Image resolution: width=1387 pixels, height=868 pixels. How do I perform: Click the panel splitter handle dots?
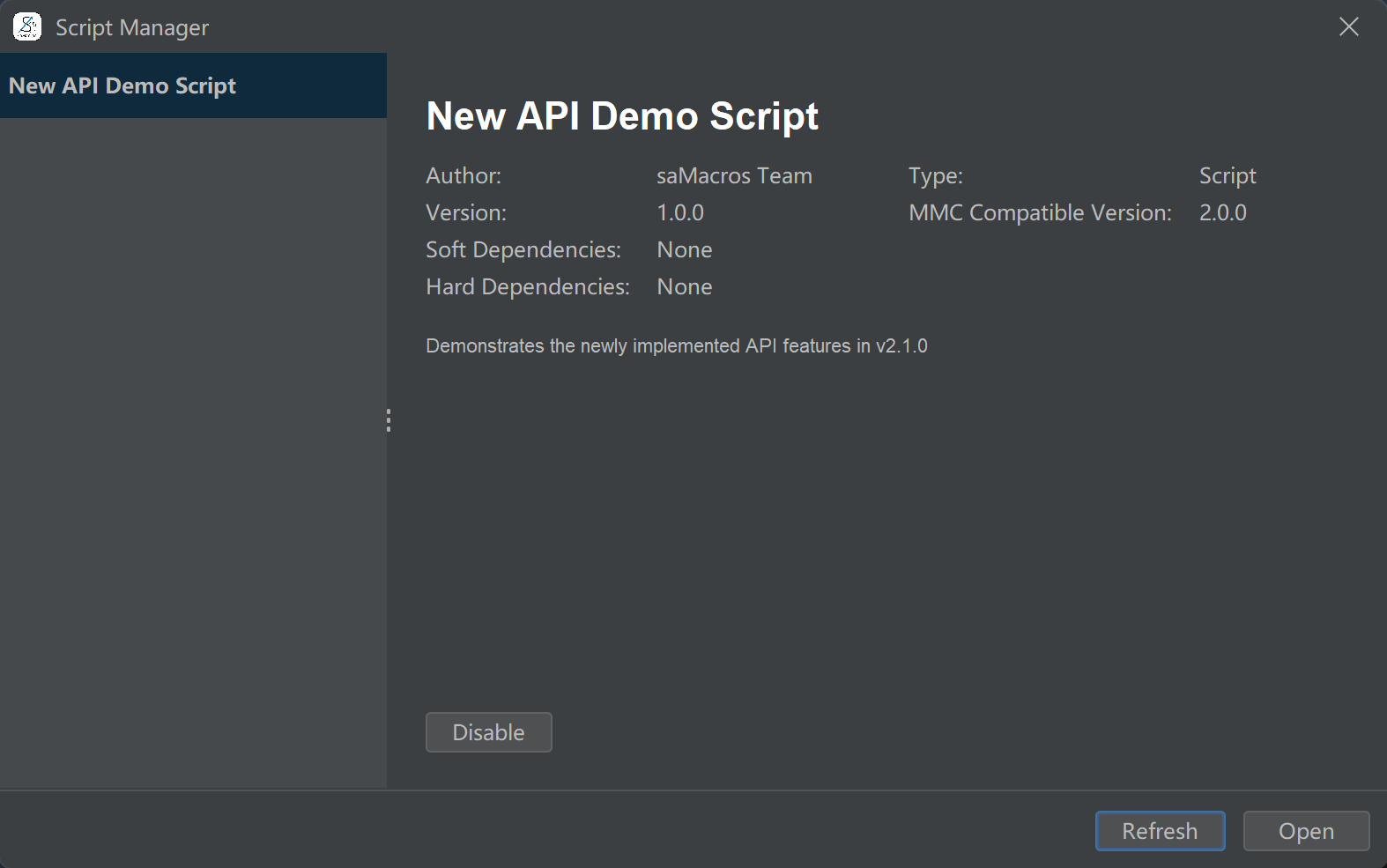tap(388, 420)
